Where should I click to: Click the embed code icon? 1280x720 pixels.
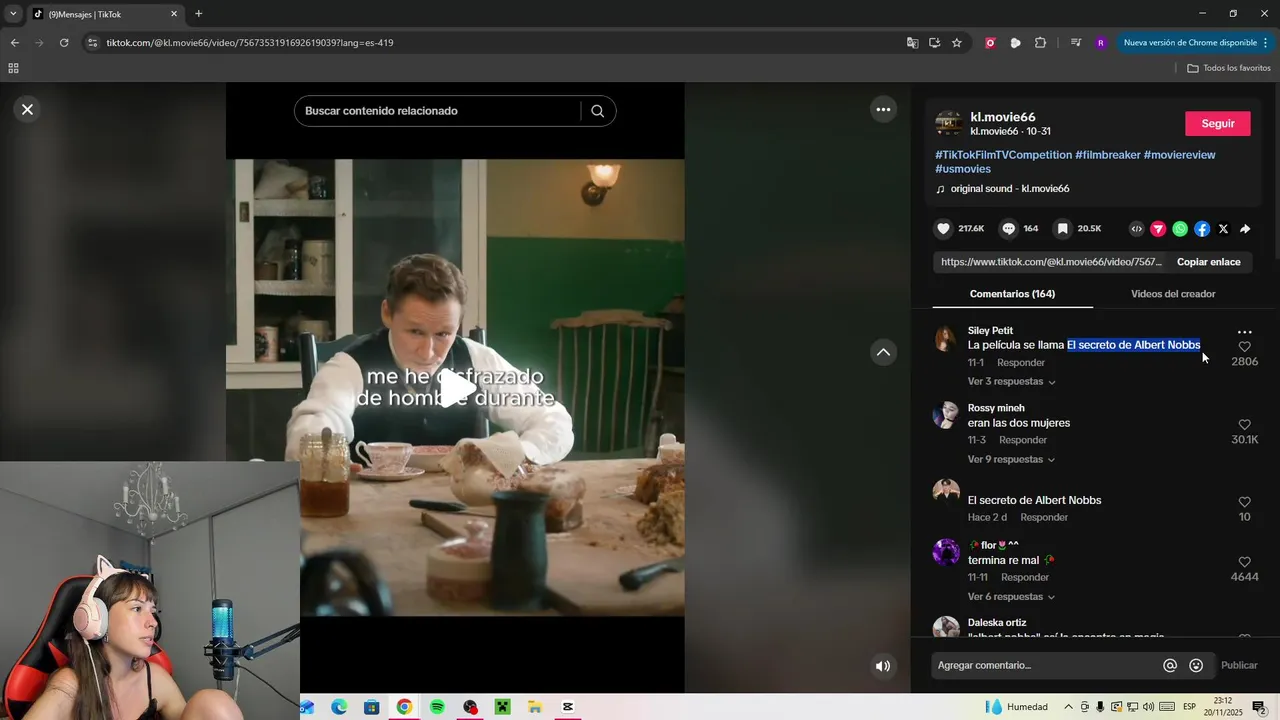coord(1136,229)
